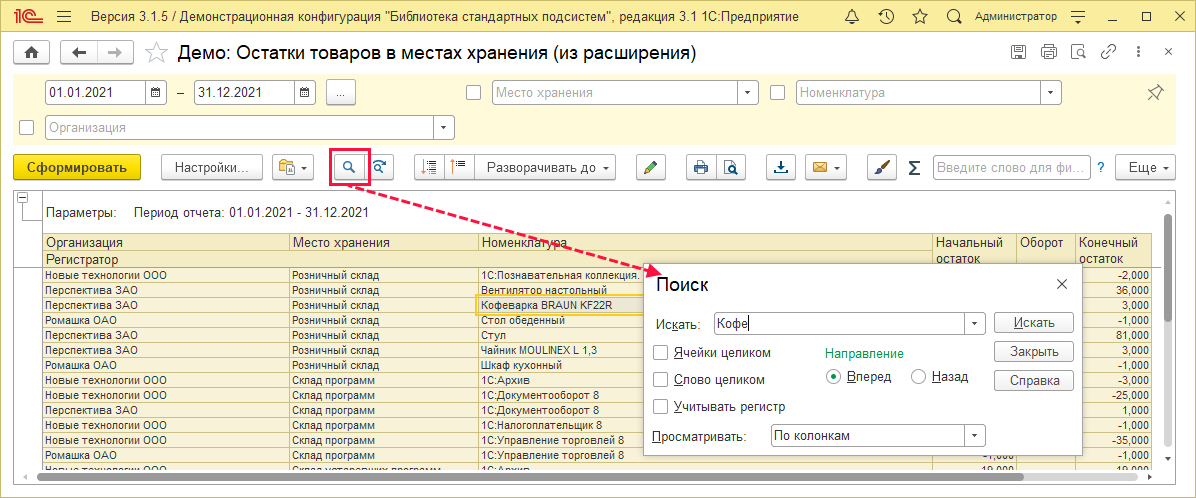Collapse the Параметры group minus box
The height and width of the screenshot is (498, 1196).
tap(23, 197)
